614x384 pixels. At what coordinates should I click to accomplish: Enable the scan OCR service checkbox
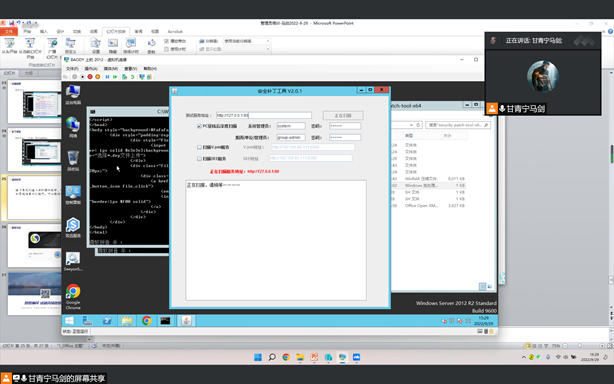(199, 159)
